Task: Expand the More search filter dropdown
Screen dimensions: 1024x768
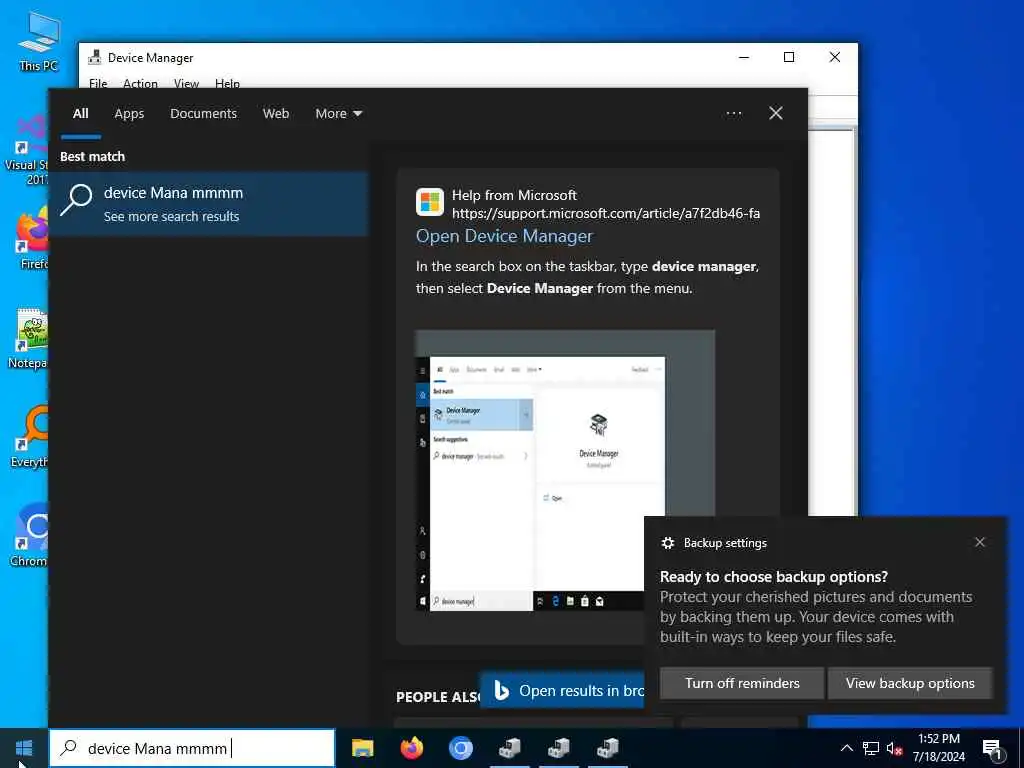Action: coord(338,114)
